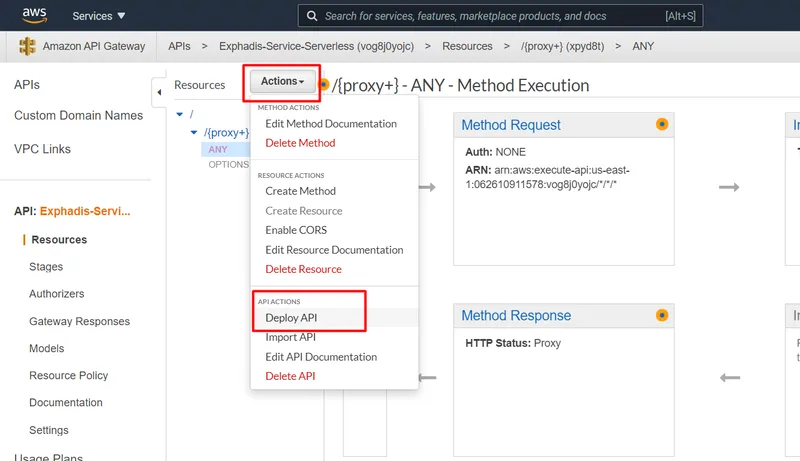The height and width of the screenshot is (461, 800).
Task: Open Custom Domain Names page
Action: [79, 115]
